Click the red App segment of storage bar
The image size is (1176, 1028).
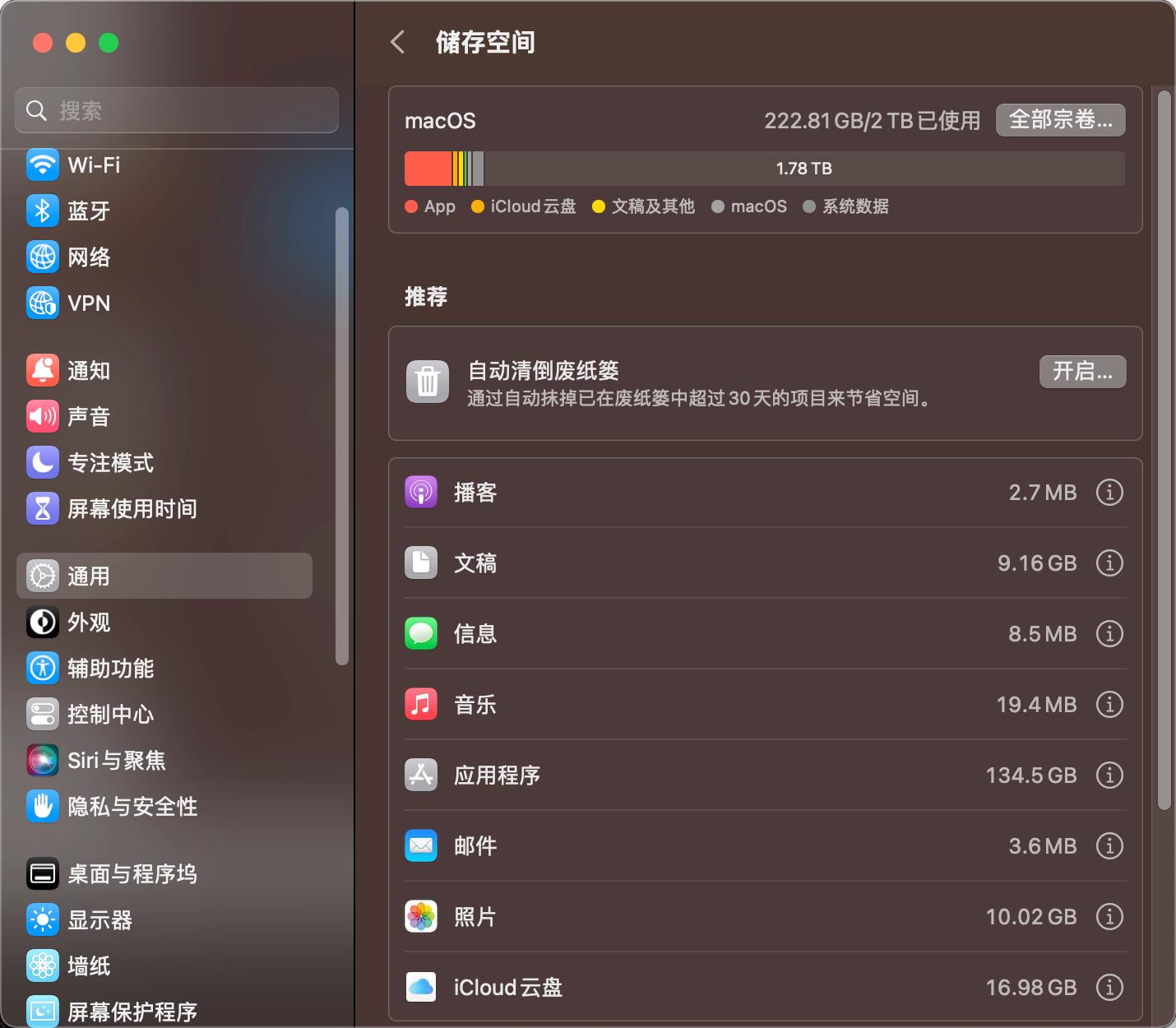point(426,168)
